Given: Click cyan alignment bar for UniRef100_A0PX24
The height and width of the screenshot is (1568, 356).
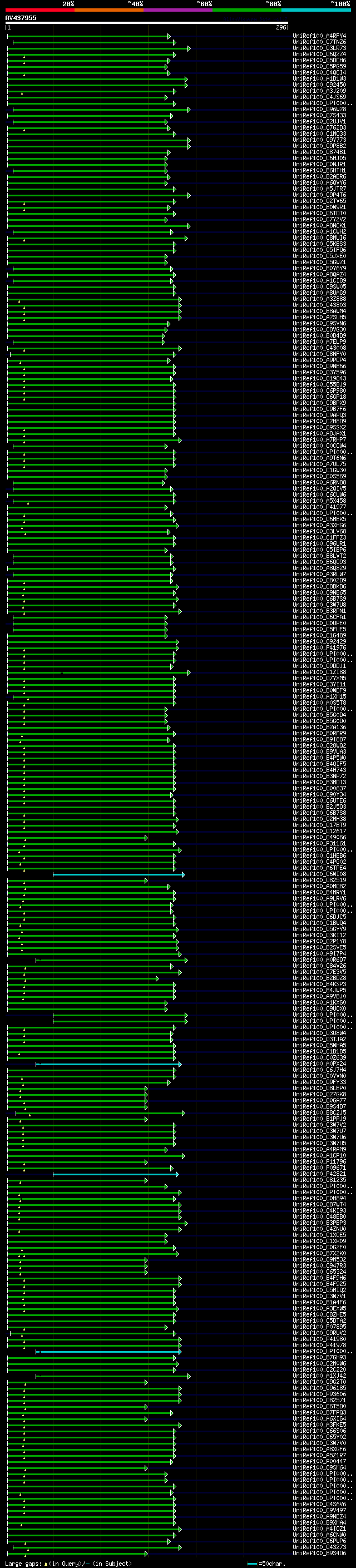Looking at the screenshot, I should [x=108, y=1065].
